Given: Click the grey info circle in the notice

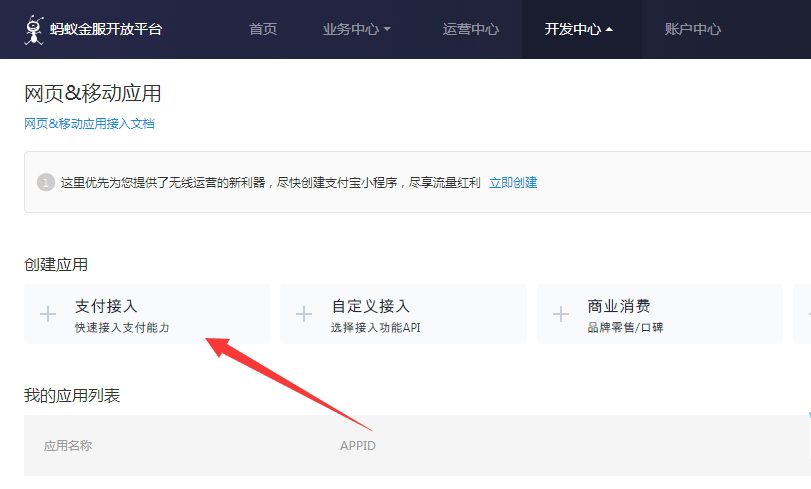Looking at the screenshot, I should coord(45,182).
